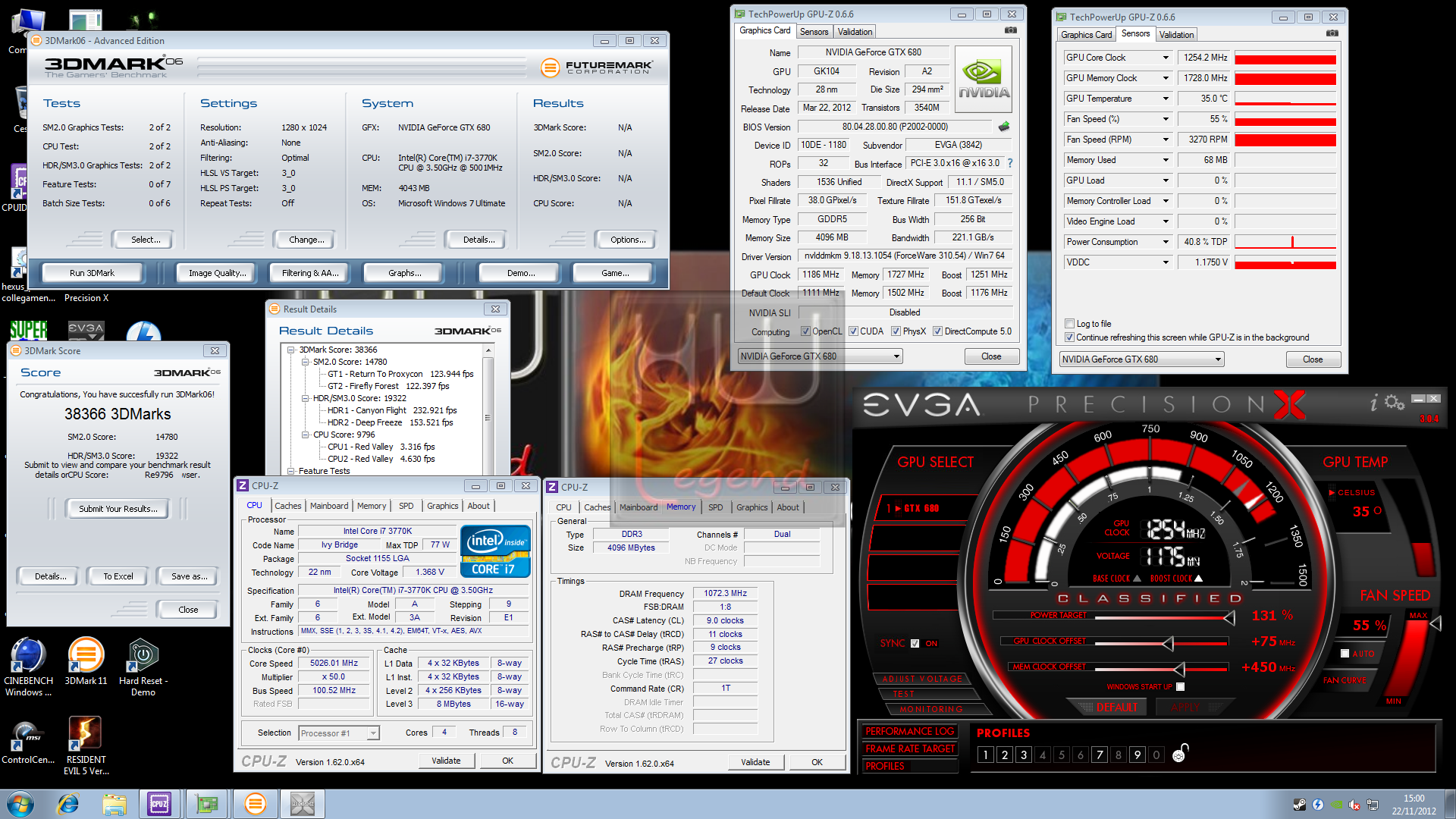1456x819 pixels.
Task: Open EVGA Precision X settings gear
Action: coord(1395,402)
